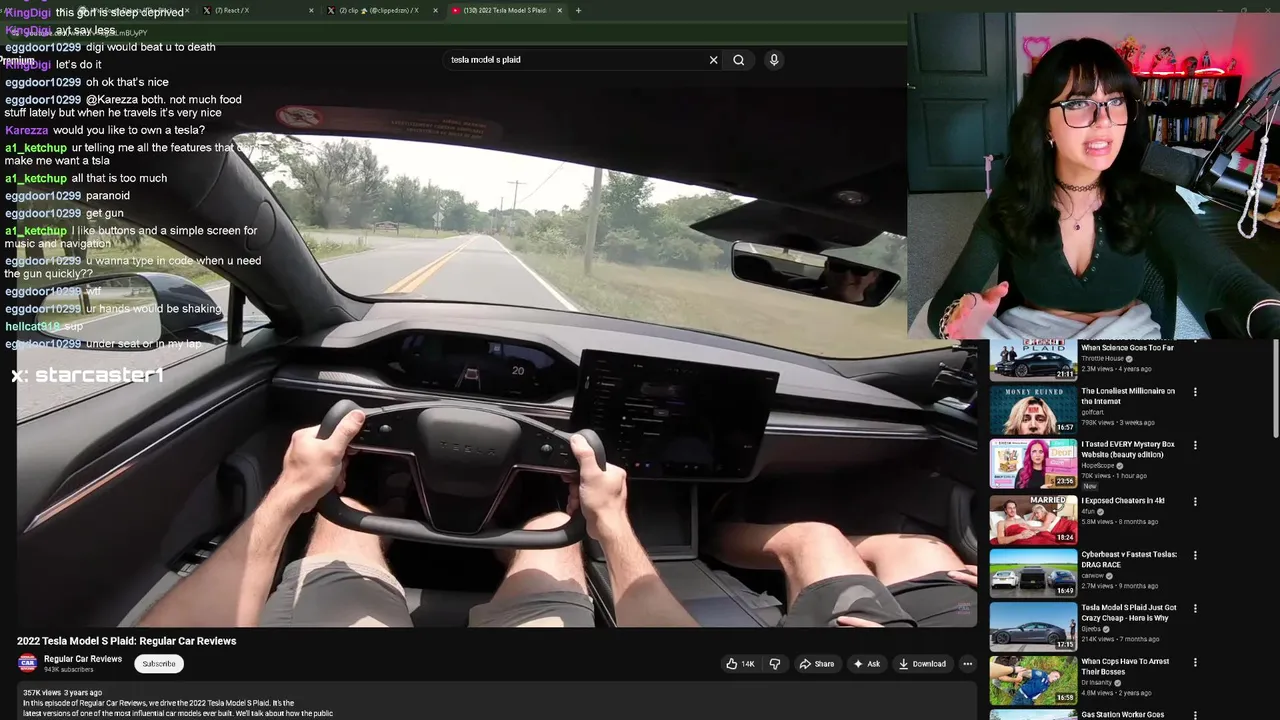This screenshot has height=720, width=1280.
Task: Open options for Loneliest Millionaire video
Action: tap(1195, 392)
